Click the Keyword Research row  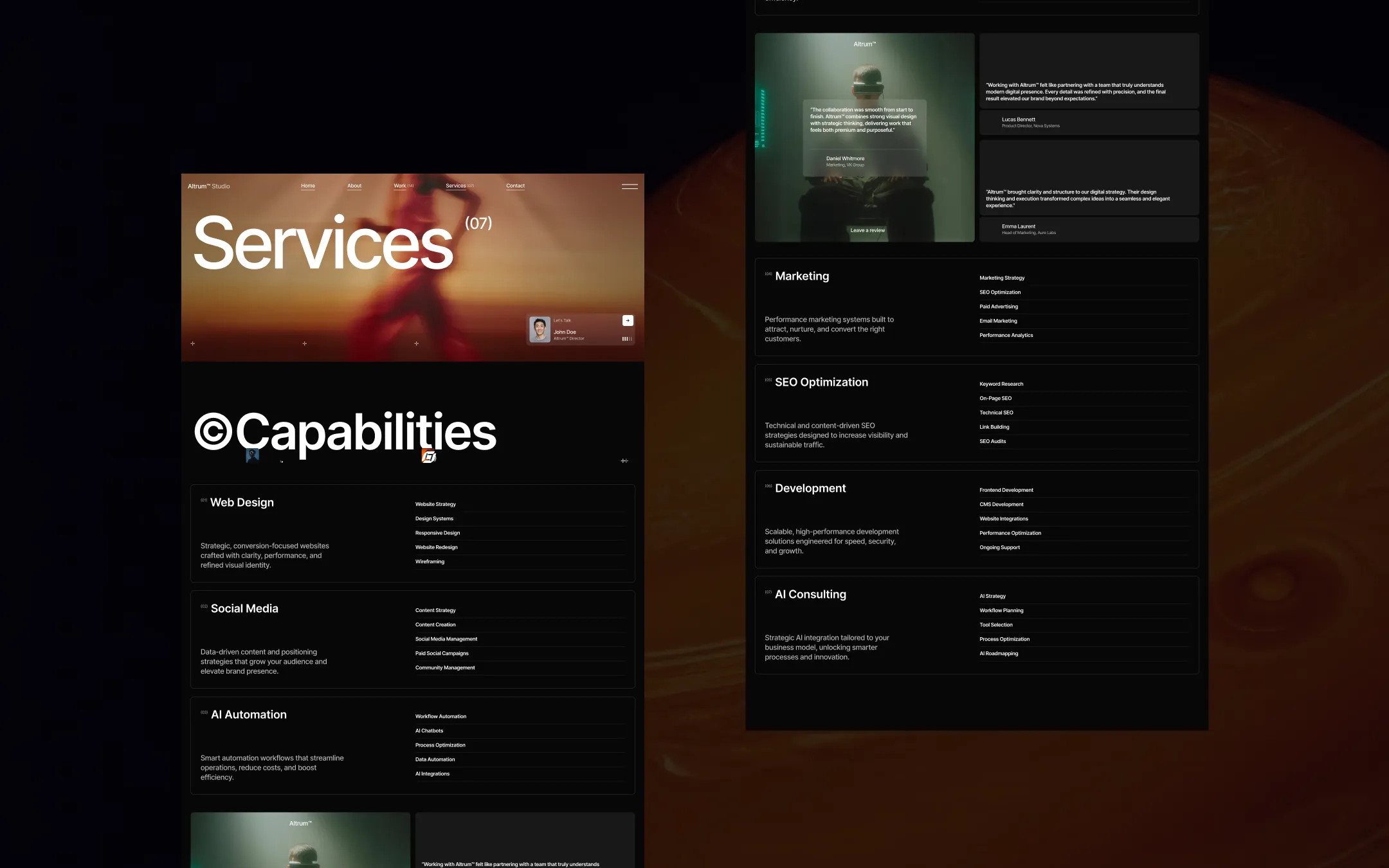tap(1084, 384)
